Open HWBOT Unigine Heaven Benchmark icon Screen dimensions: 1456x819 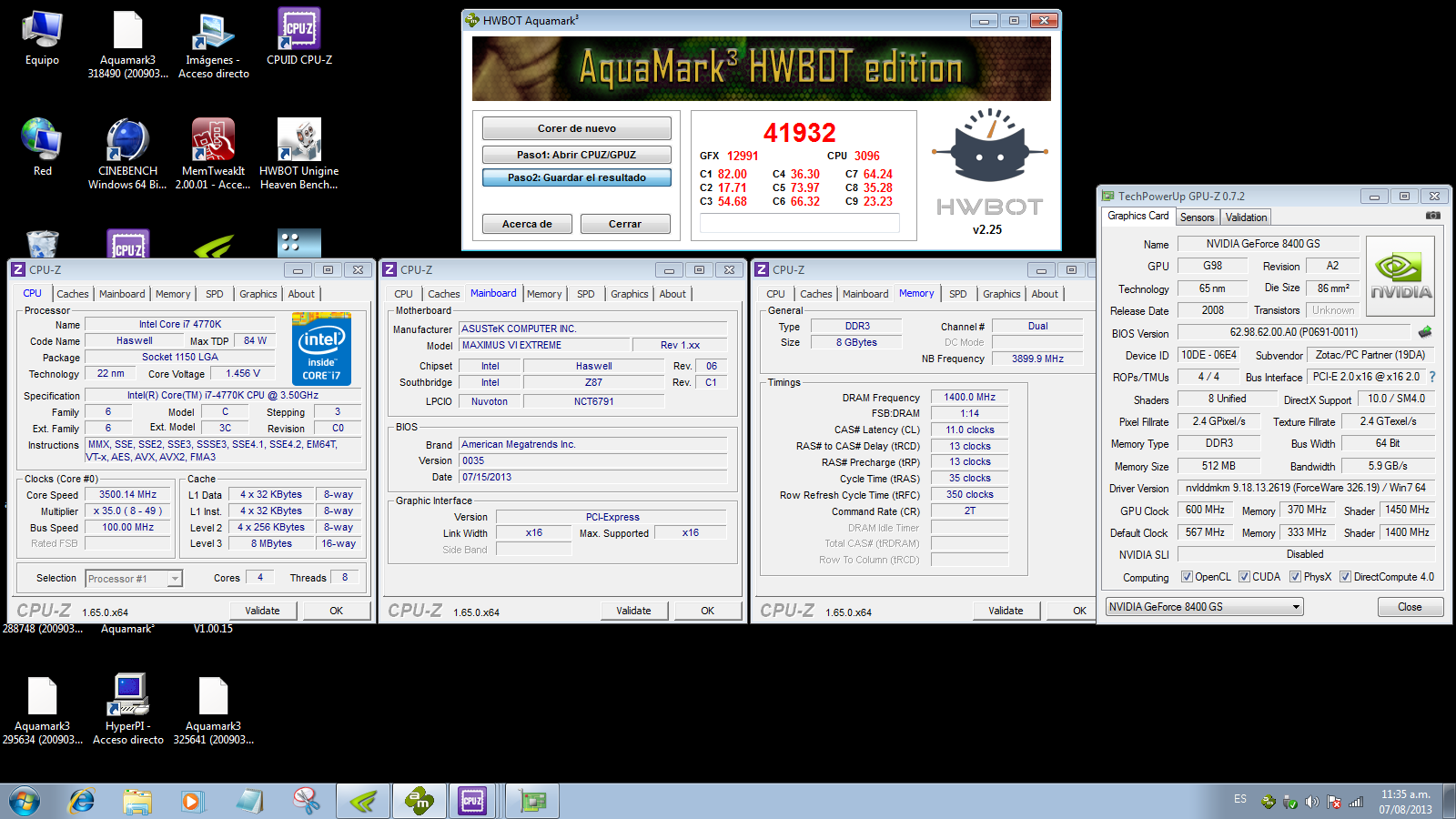click(x=299, y=153)
